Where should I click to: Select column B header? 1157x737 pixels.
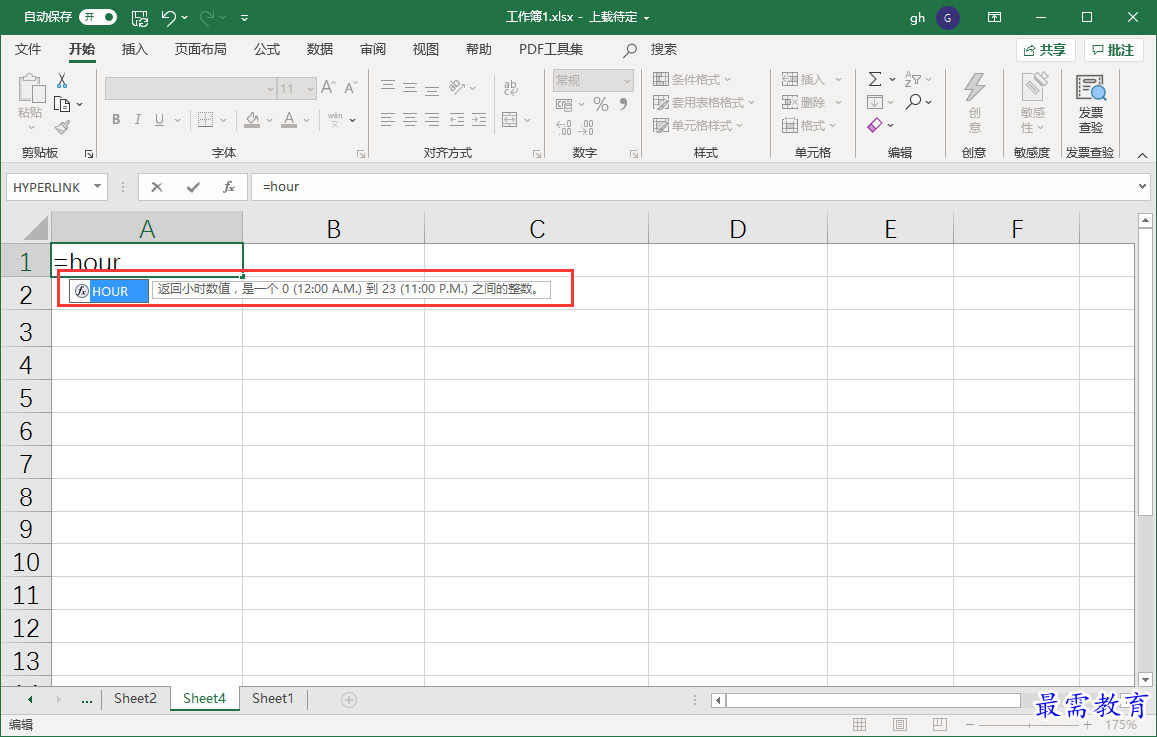[x=334, y=229]
